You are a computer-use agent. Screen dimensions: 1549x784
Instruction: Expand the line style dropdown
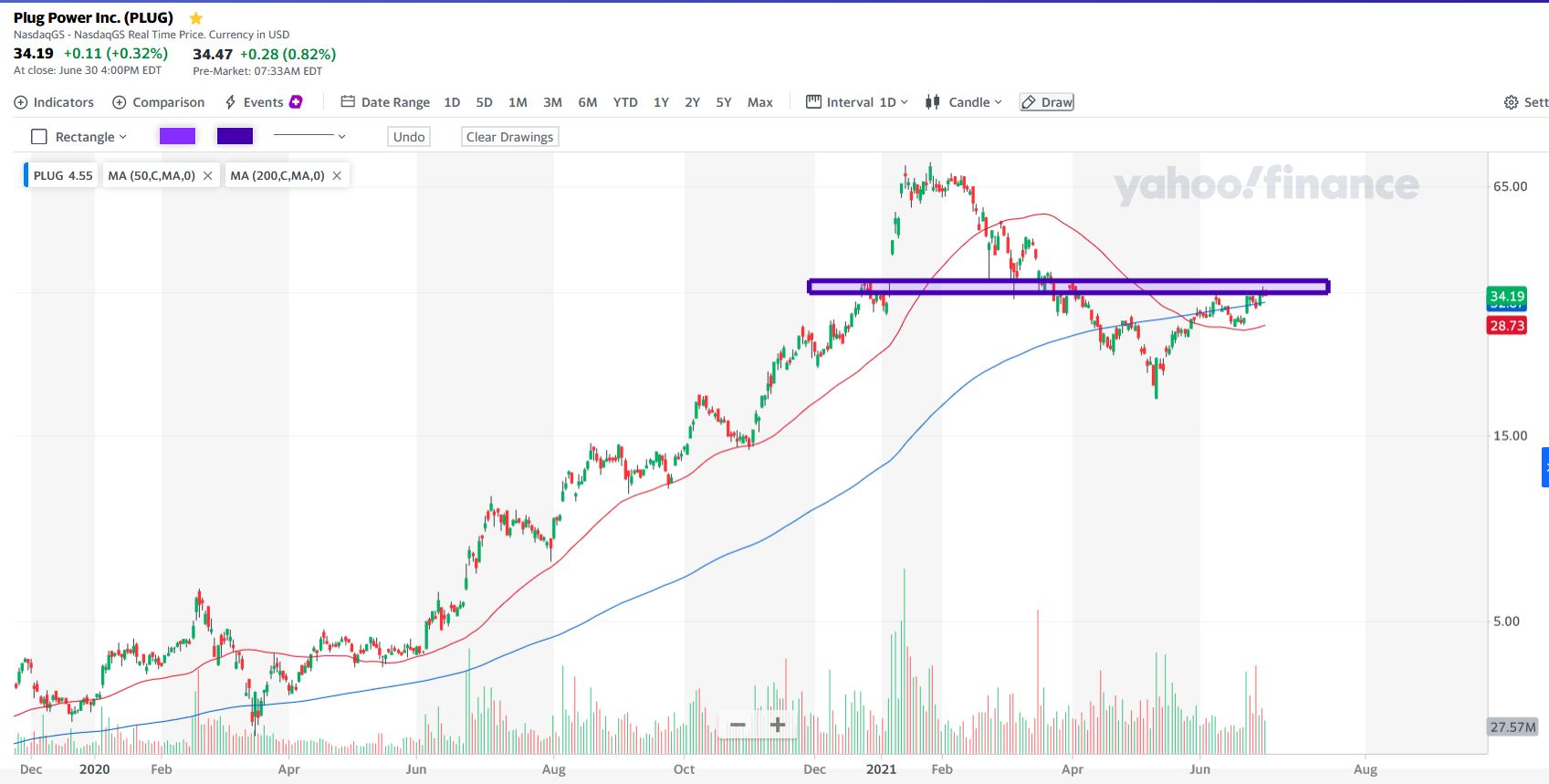pyautogui.click(x=310, y=136)
